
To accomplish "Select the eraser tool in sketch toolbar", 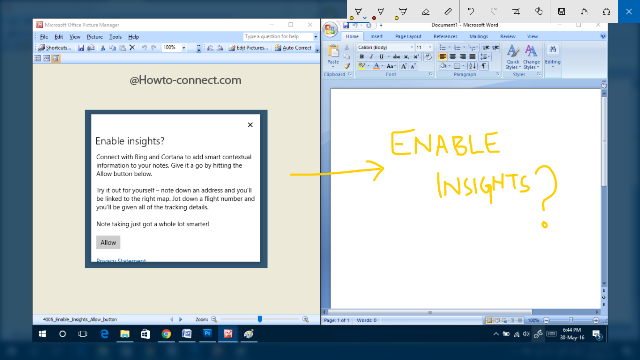I will tap(425, 12).
